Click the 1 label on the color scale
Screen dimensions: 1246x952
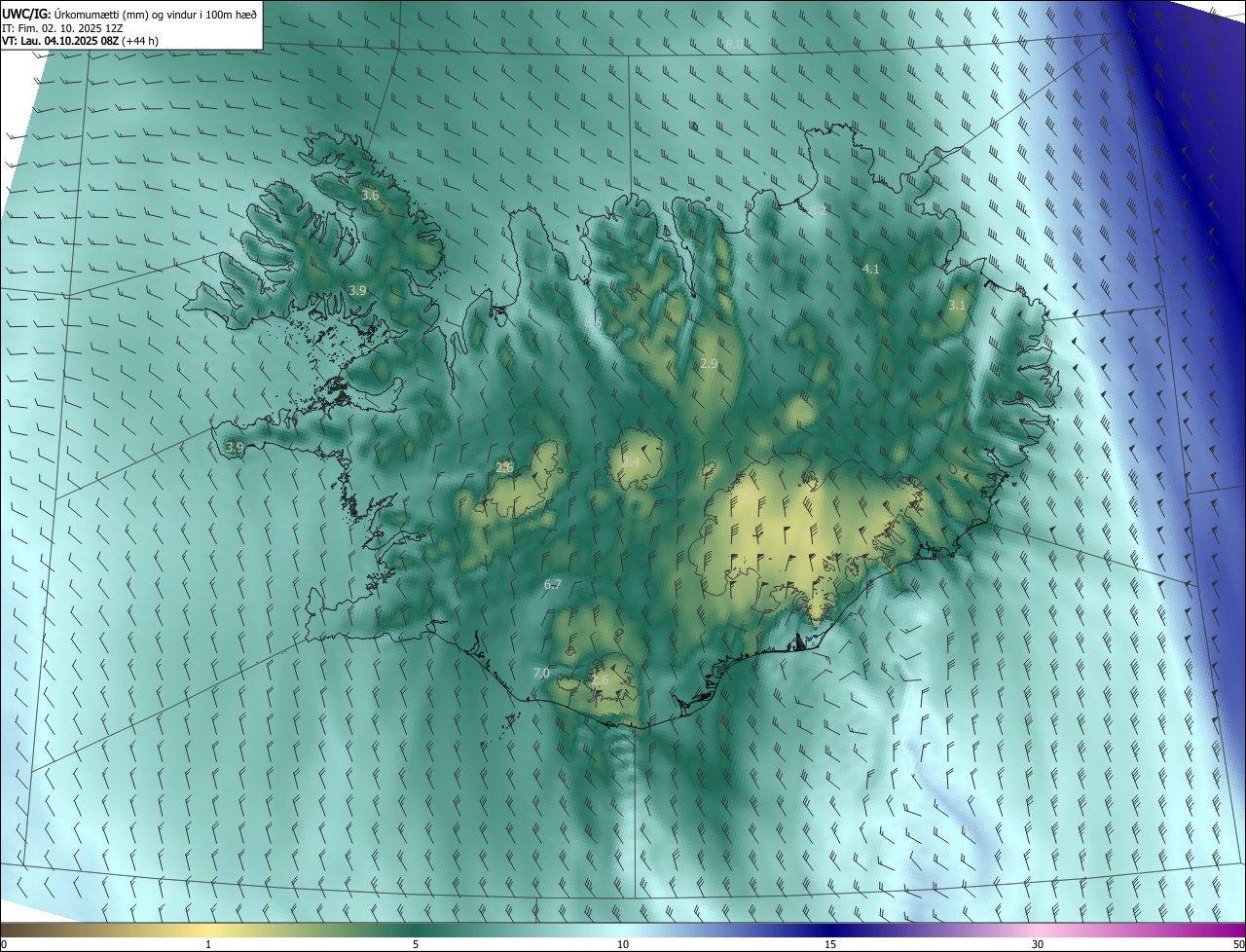point(208,944)
